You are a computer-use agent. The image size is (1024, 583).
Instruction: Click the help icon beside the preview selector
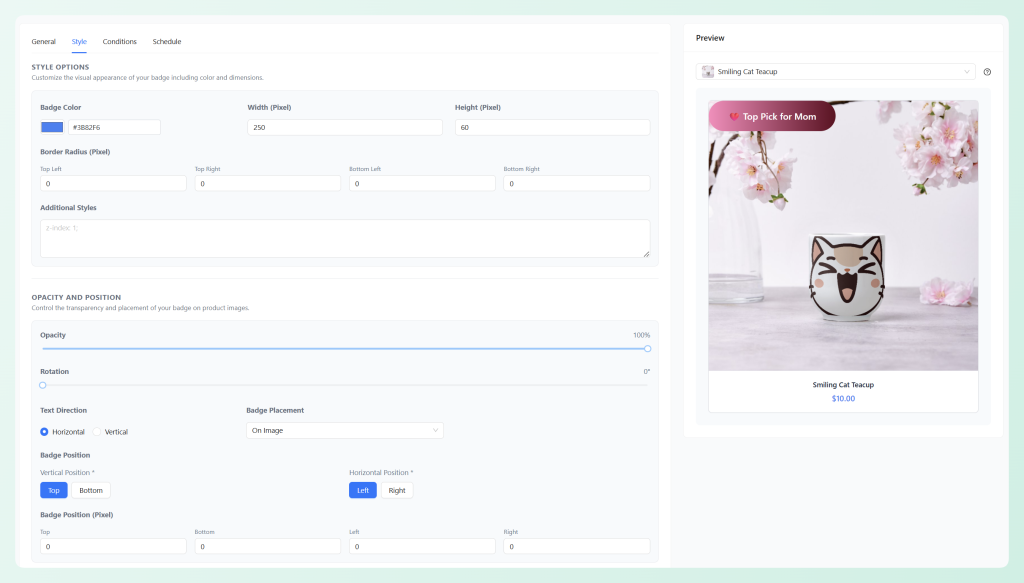tap(986, 71)
